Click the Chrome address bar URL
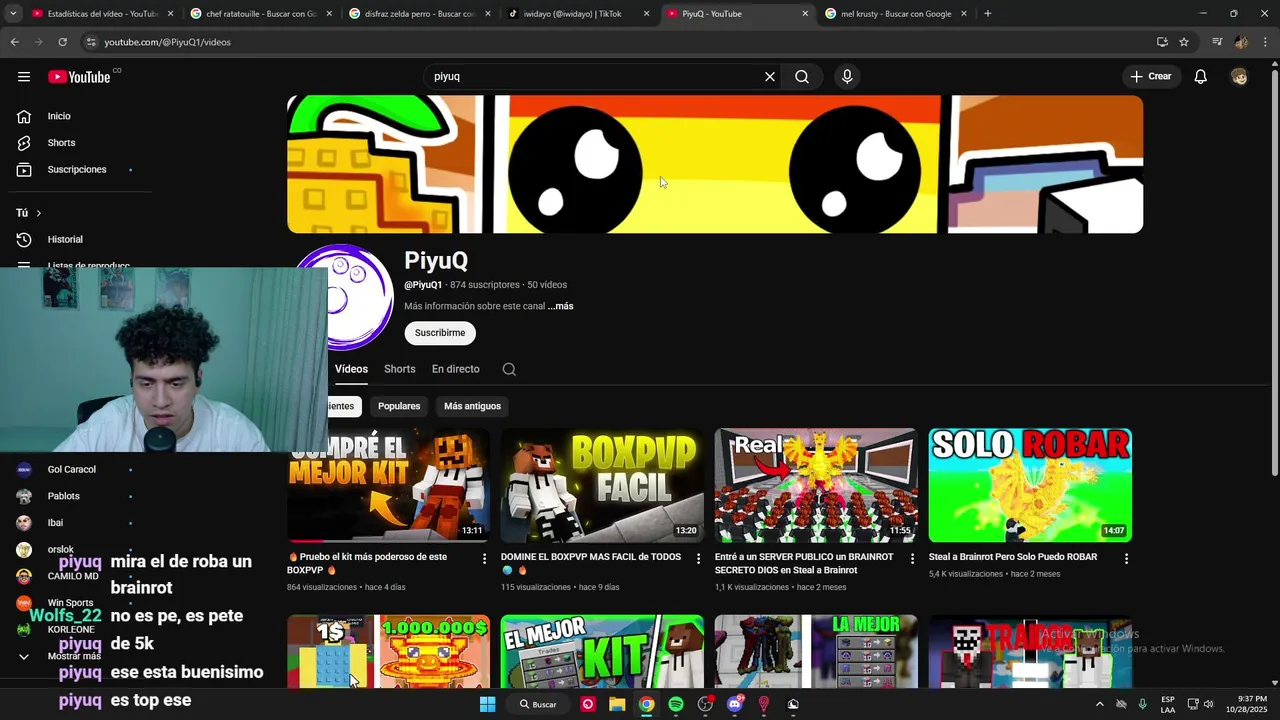 (167, 42)
